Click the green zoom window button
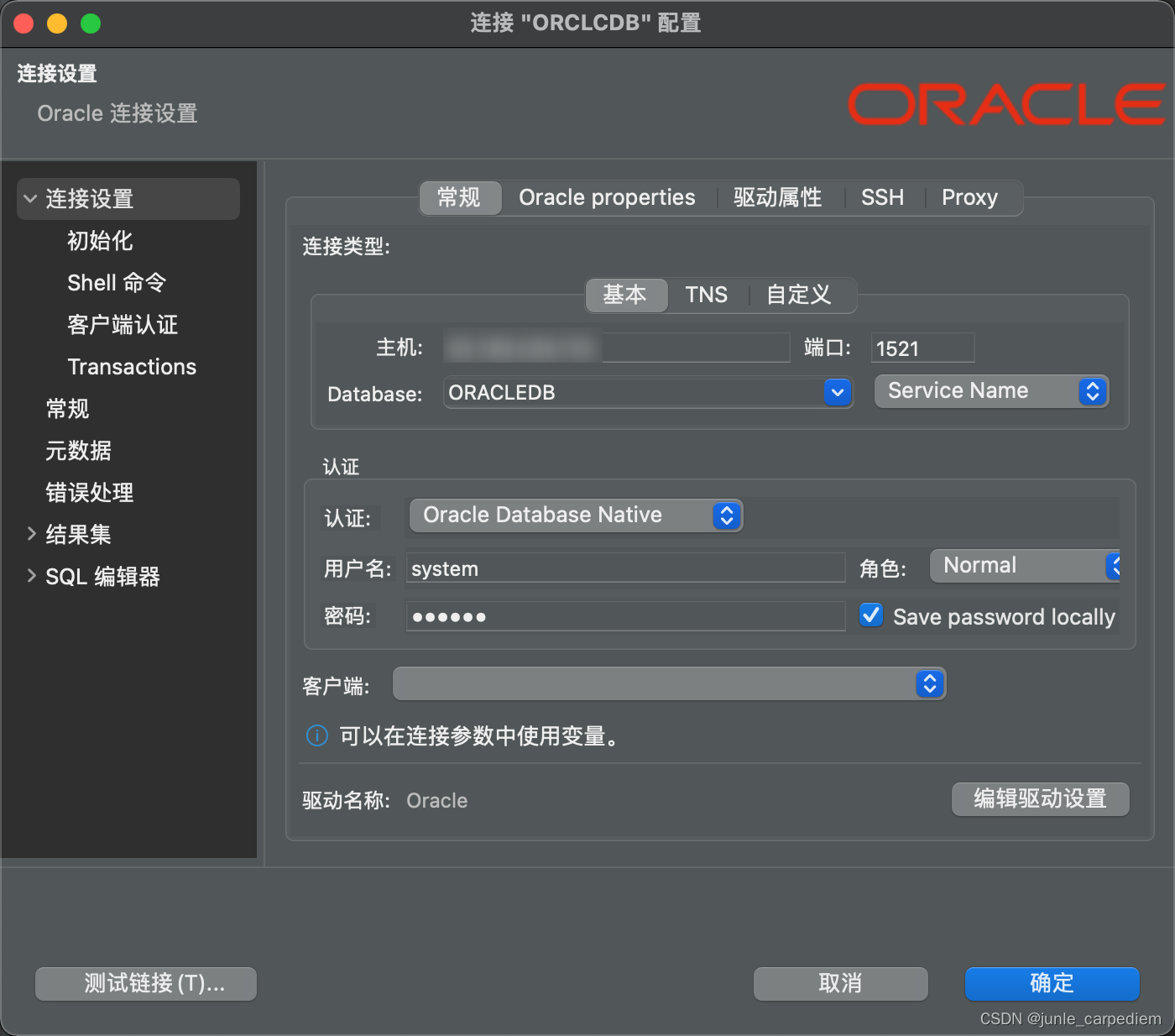 click(x=91, y=24)
